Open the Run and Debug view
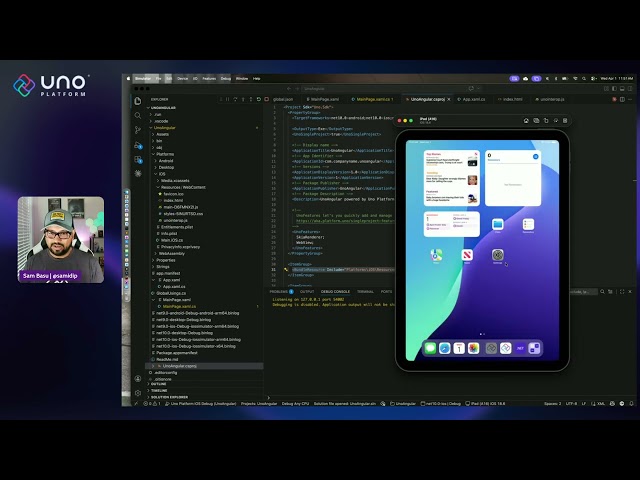Viewport: 640px width, 480px height. click(138, 145)
